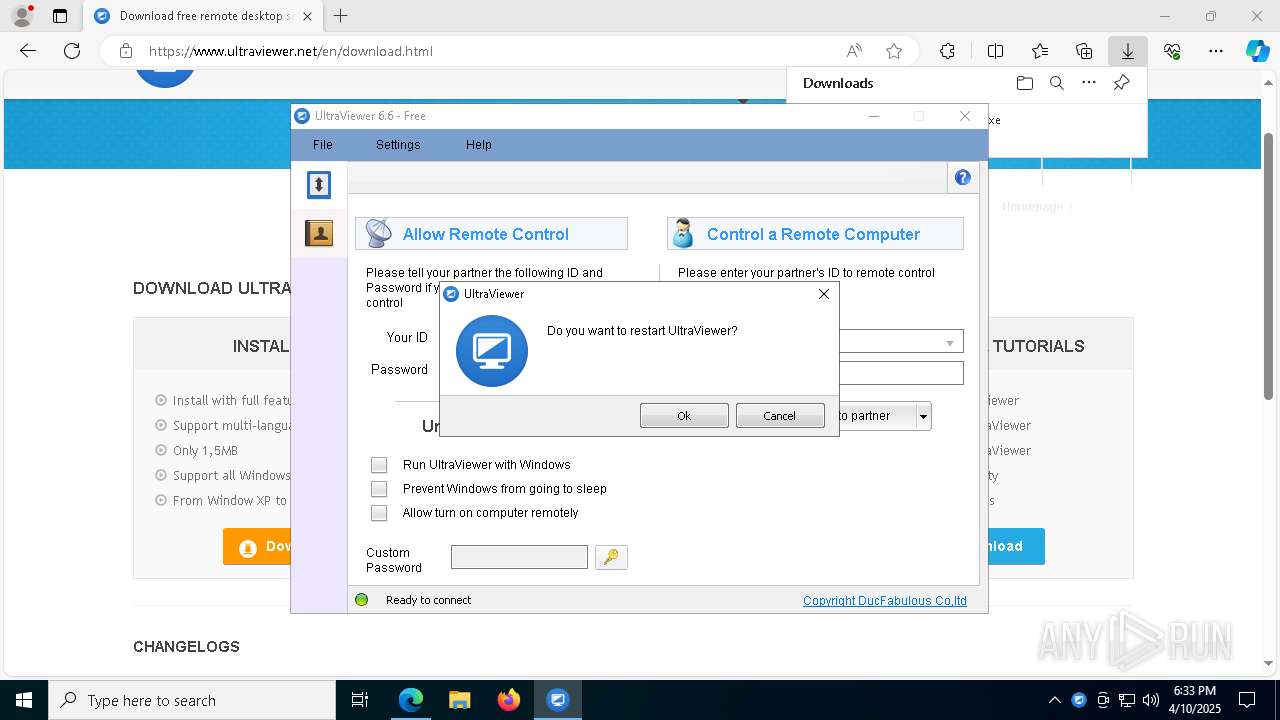Open Browser essentials heart icon

[1172, 51]
